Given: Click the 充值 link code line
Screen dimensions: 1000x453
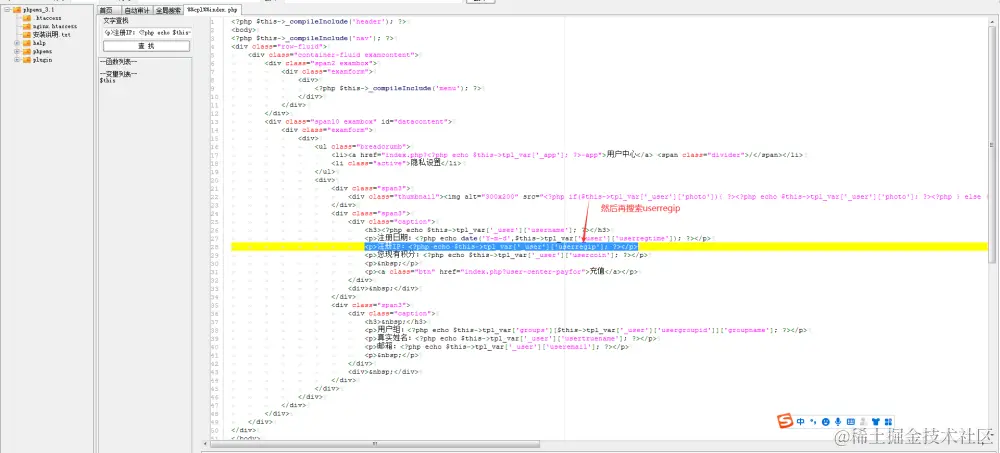Looking at the screenshot, I should [501, 271].
